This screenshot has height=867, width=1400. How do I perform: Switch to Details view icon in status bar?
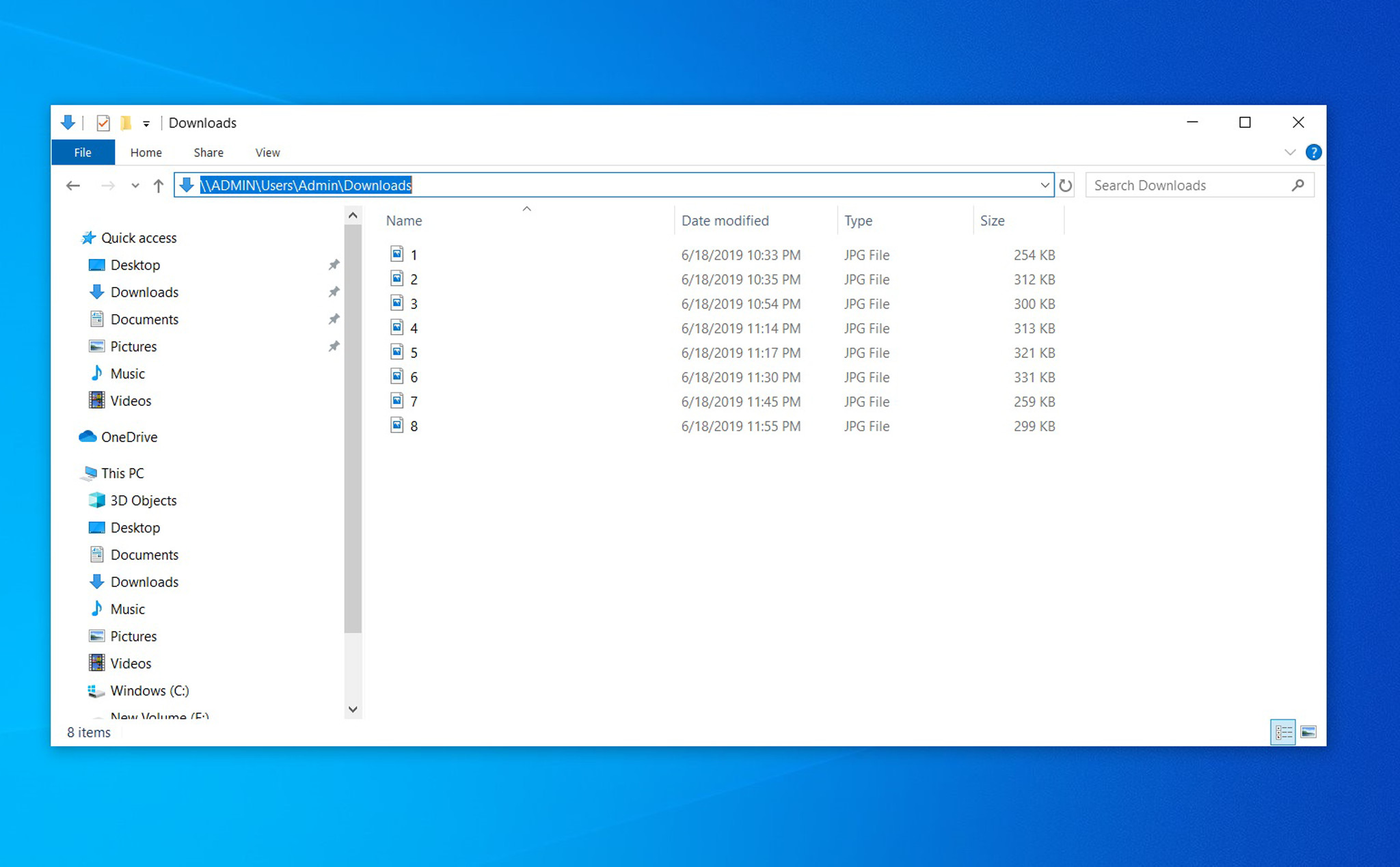1283,732
